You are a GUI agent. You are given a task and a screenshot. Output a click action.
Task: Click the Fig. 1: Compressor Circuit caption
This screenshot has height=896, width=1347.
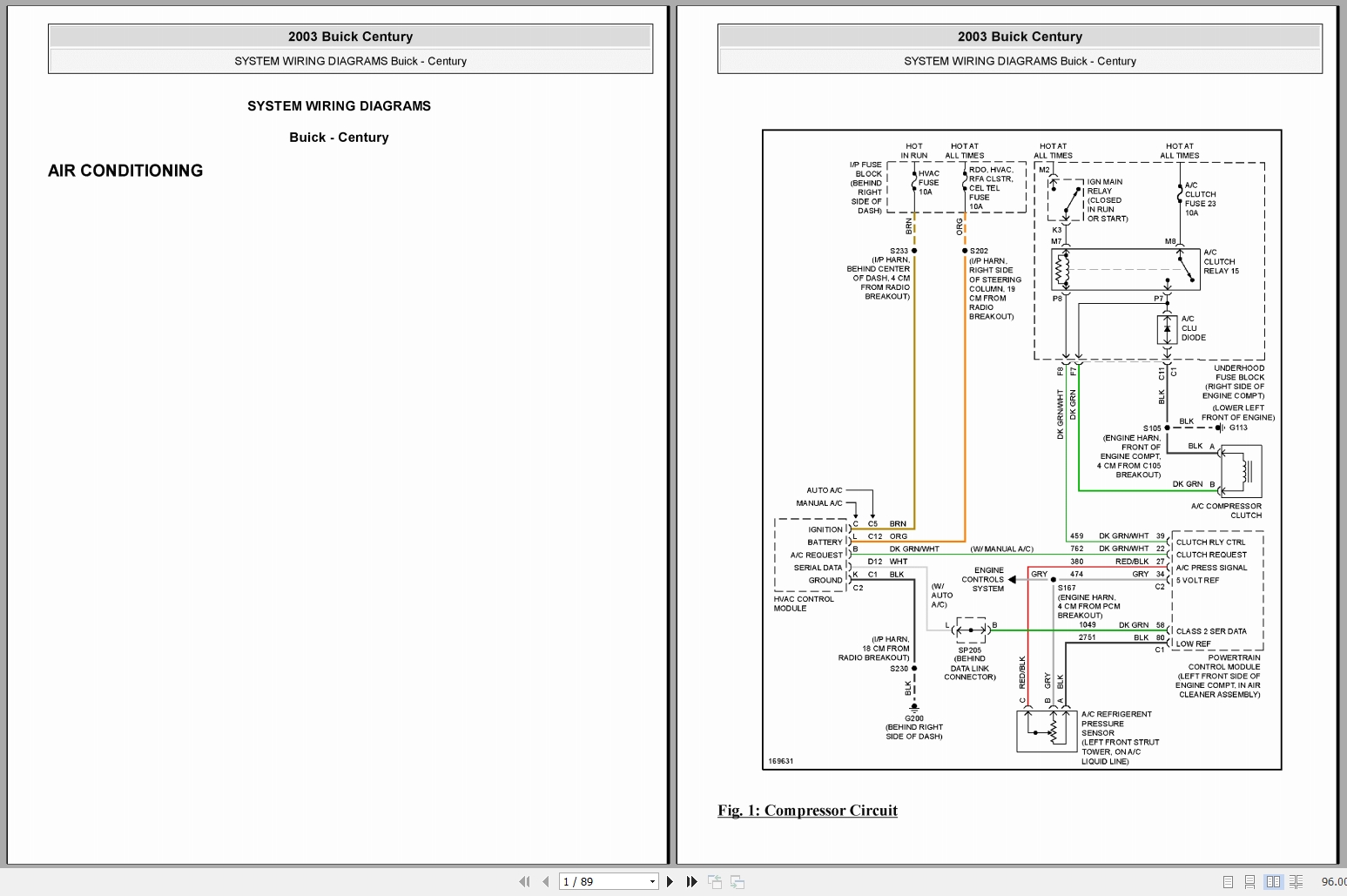(x=807, y=810)
